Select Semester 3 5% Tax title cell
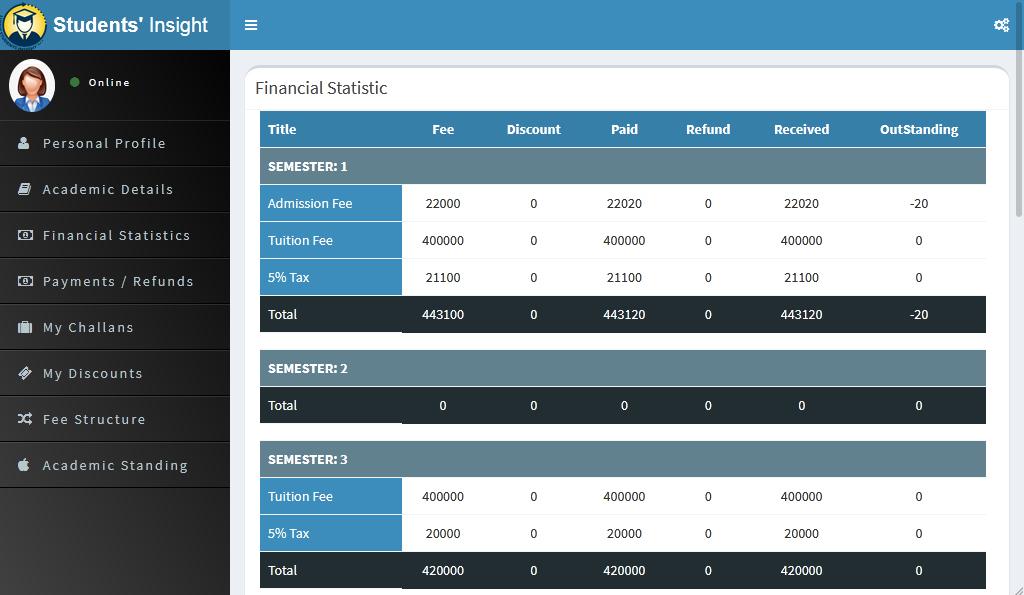Viewport: 1024px width, 595px height. [x=330, y=533]
